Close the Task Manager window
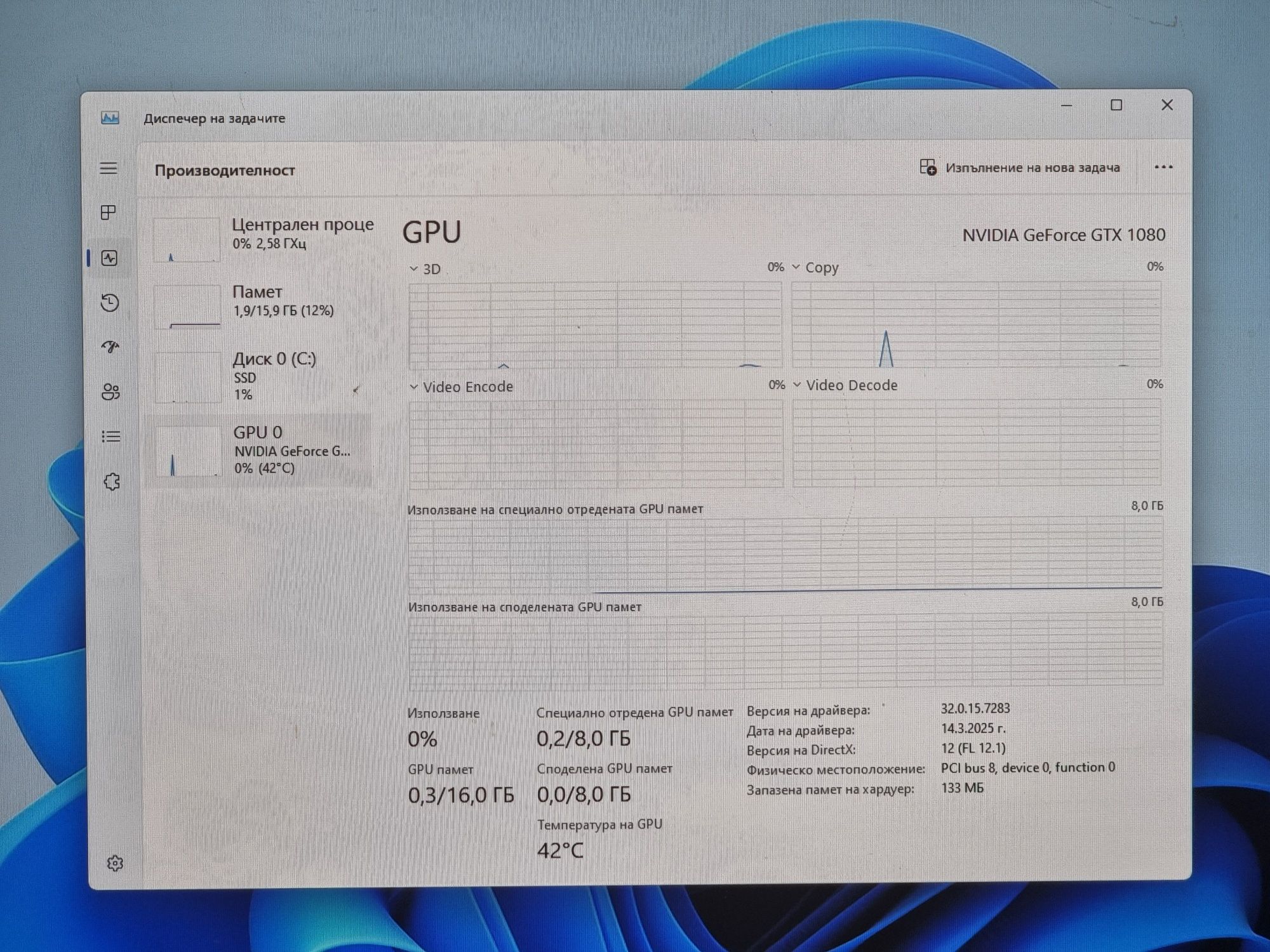1270x952 pixels. click(1167, 105)
